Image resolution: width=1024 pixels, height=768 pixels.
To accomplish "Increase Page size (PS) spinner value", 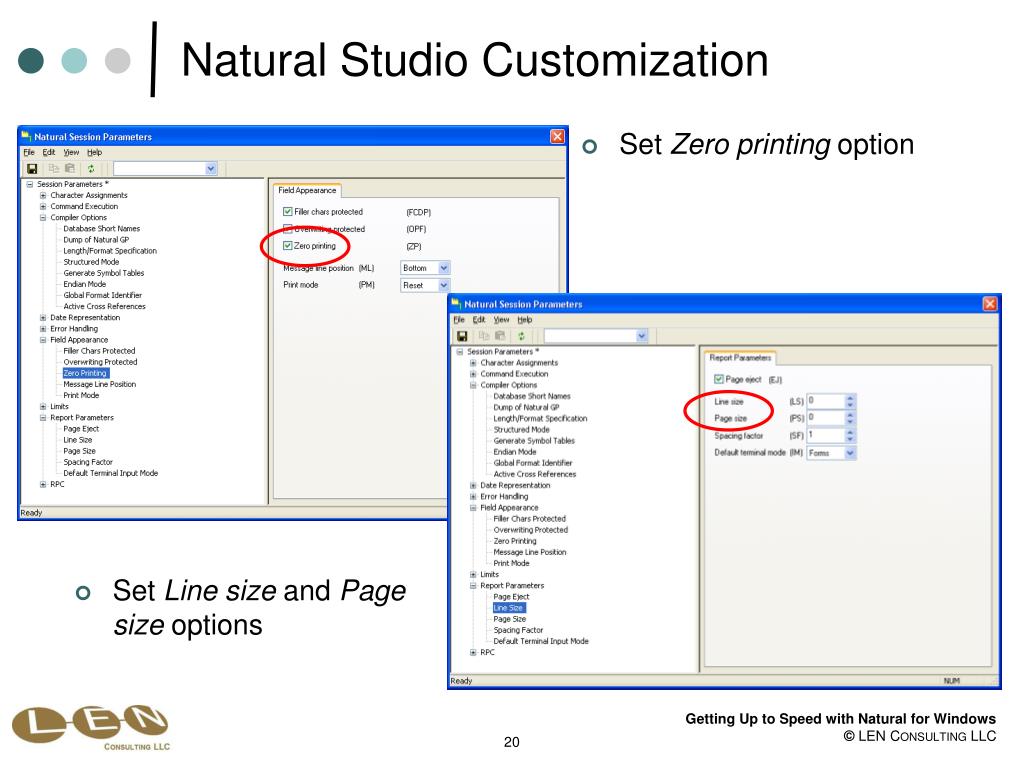I will (850, 414).
